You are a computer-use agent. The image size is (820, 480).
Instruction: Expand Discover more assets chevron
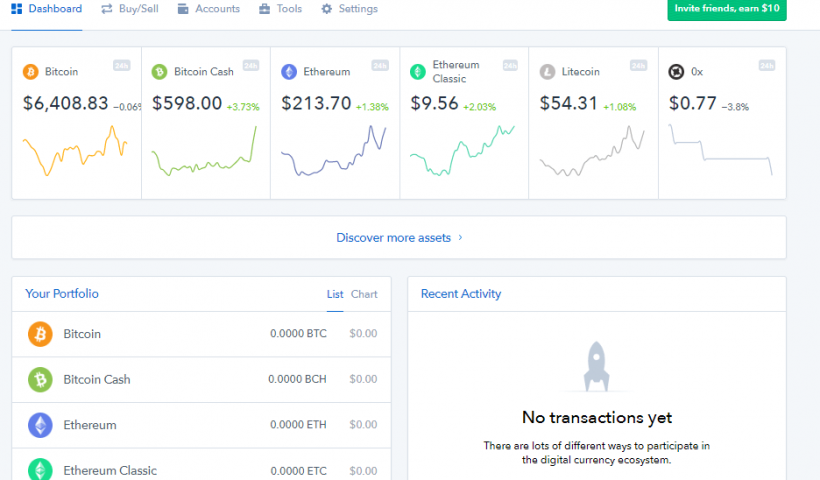coord(460,238)
